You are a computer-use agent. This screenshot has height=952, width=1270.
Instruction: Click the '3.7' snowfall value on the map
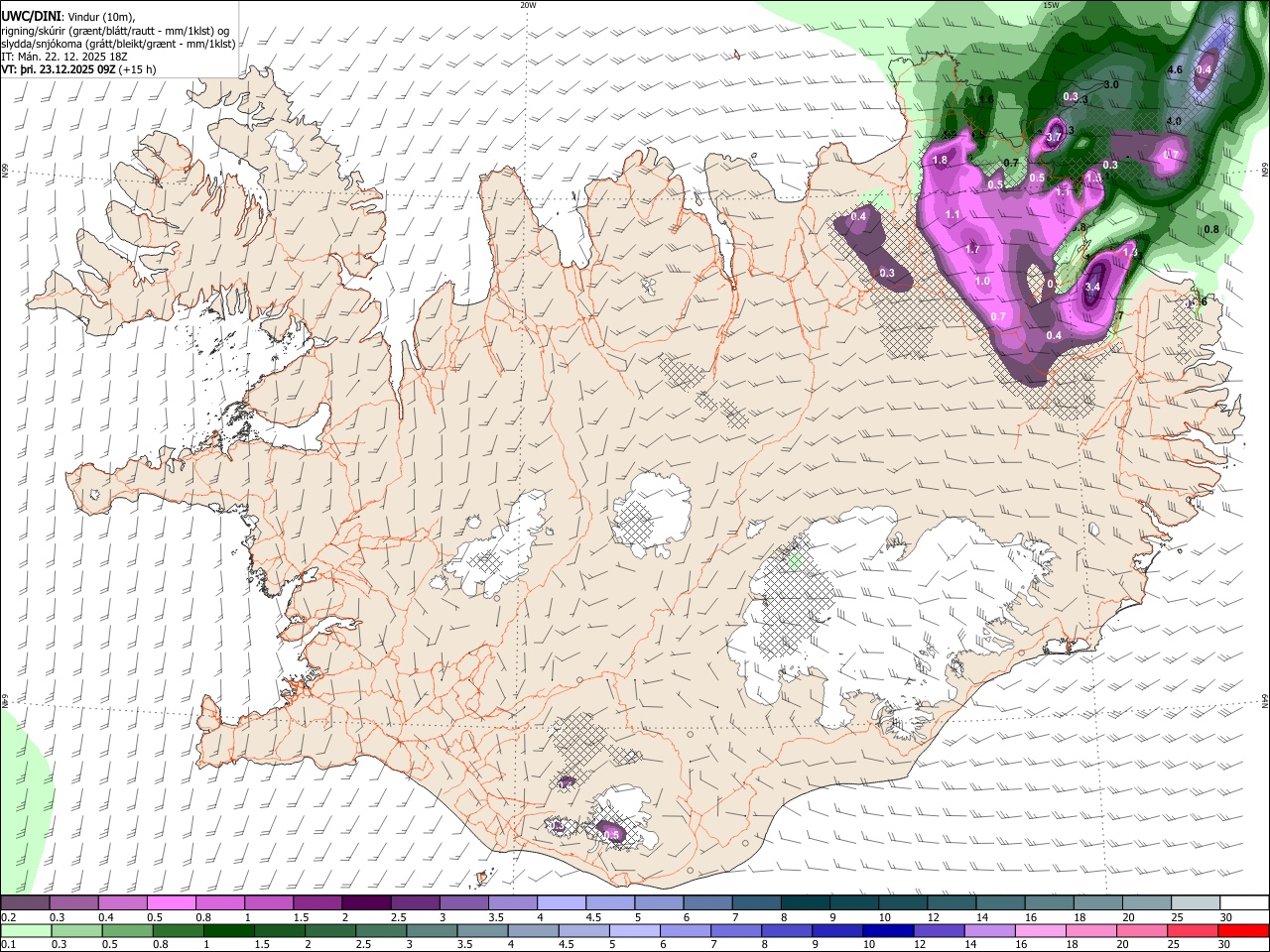tap(1054, 136)
